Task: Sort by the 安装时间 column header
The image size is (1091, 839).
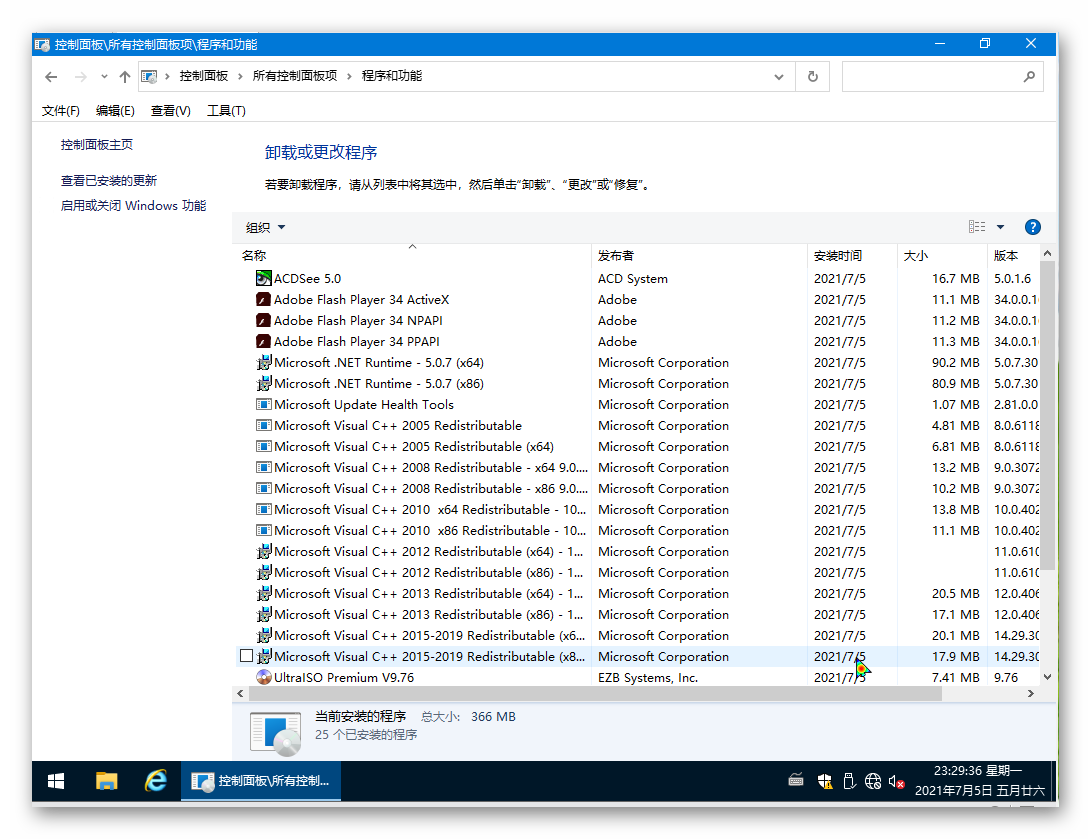Action: [852, 255]
